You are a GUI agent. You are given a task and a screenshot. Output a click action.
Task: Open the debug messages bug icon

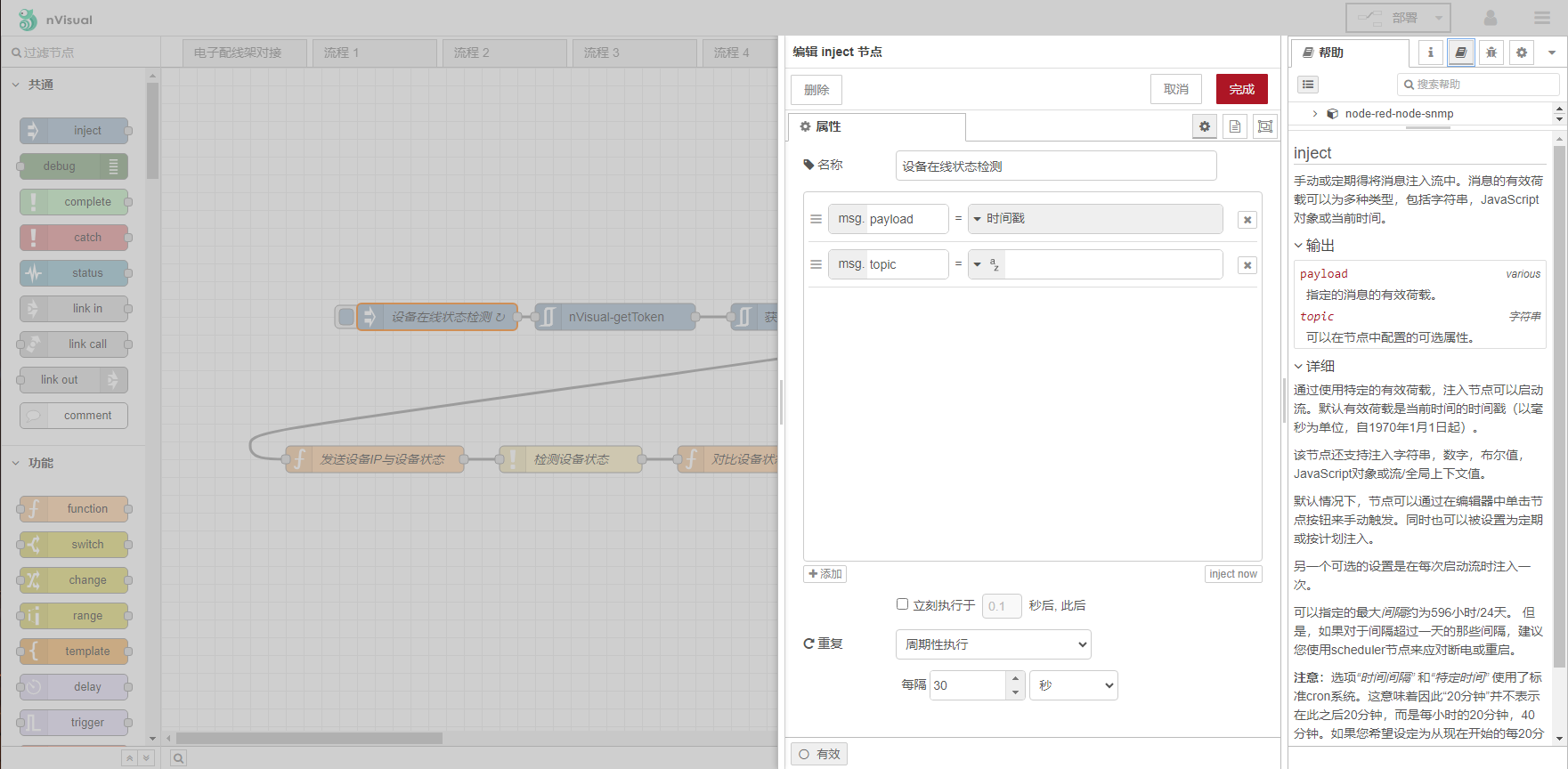click(1491, 53)
